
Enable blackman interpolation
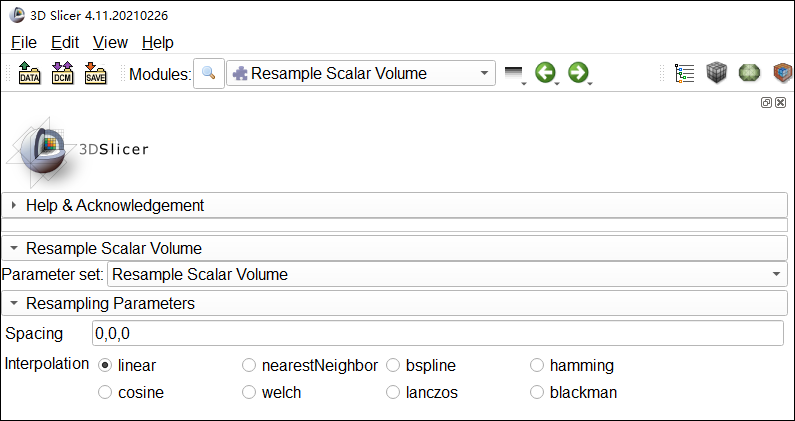pos(537,393)
